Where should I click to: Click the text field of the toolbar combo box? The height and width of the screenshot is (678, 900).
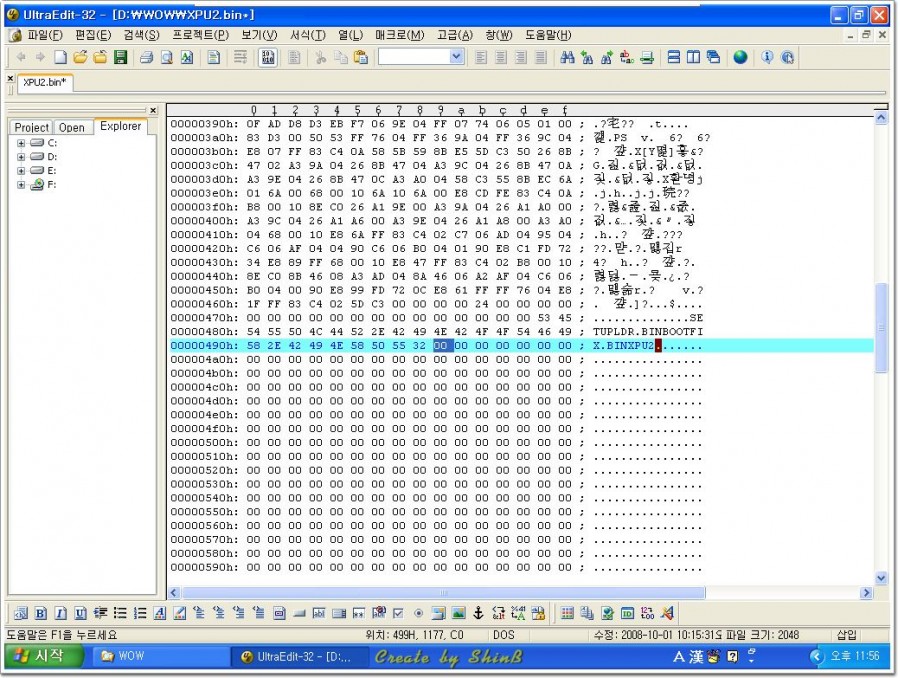point(414,57)
